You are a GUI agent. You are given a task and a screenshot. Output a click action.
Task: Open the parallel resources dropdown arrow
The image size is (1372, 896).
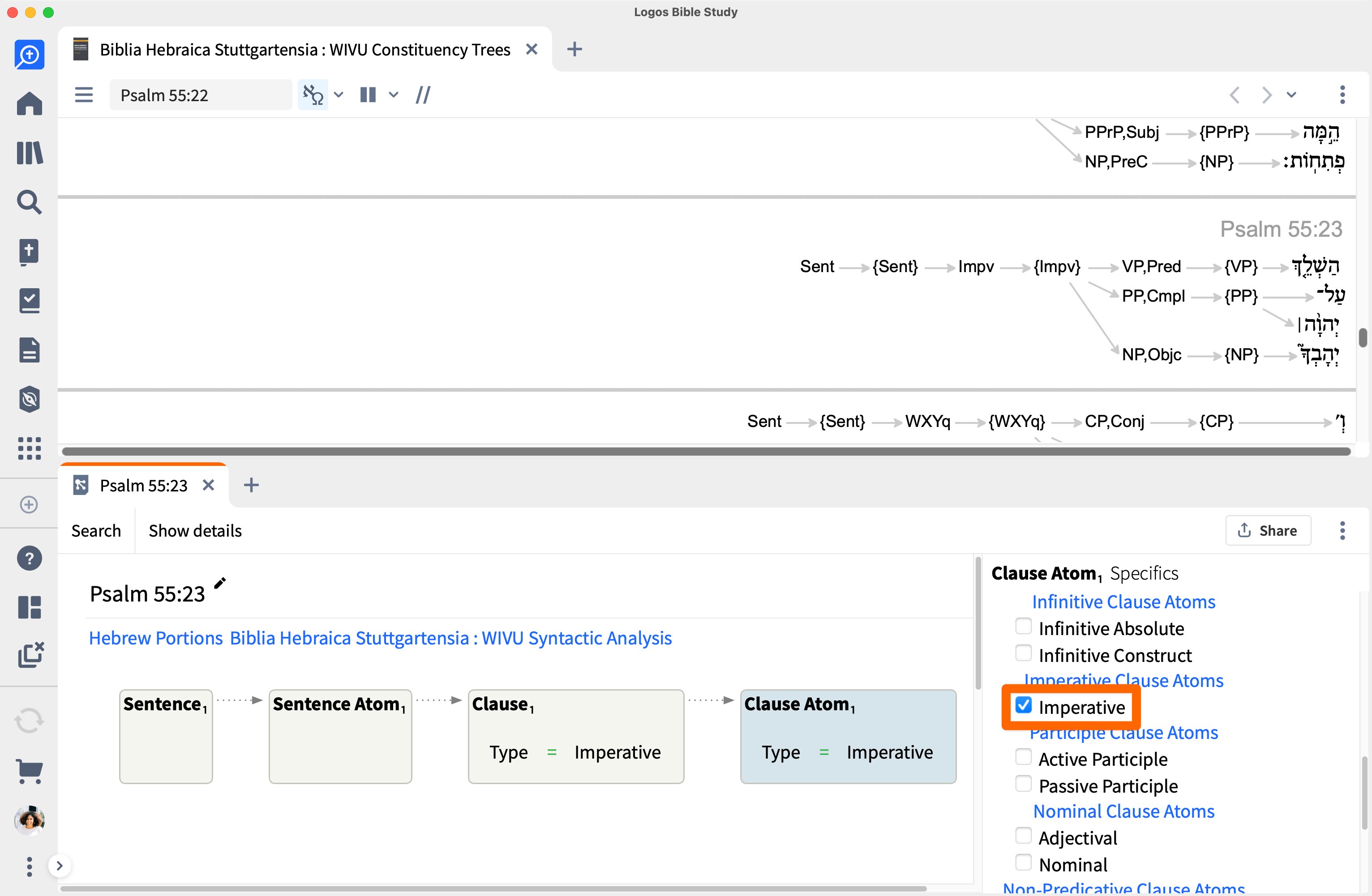click(394, 94)
